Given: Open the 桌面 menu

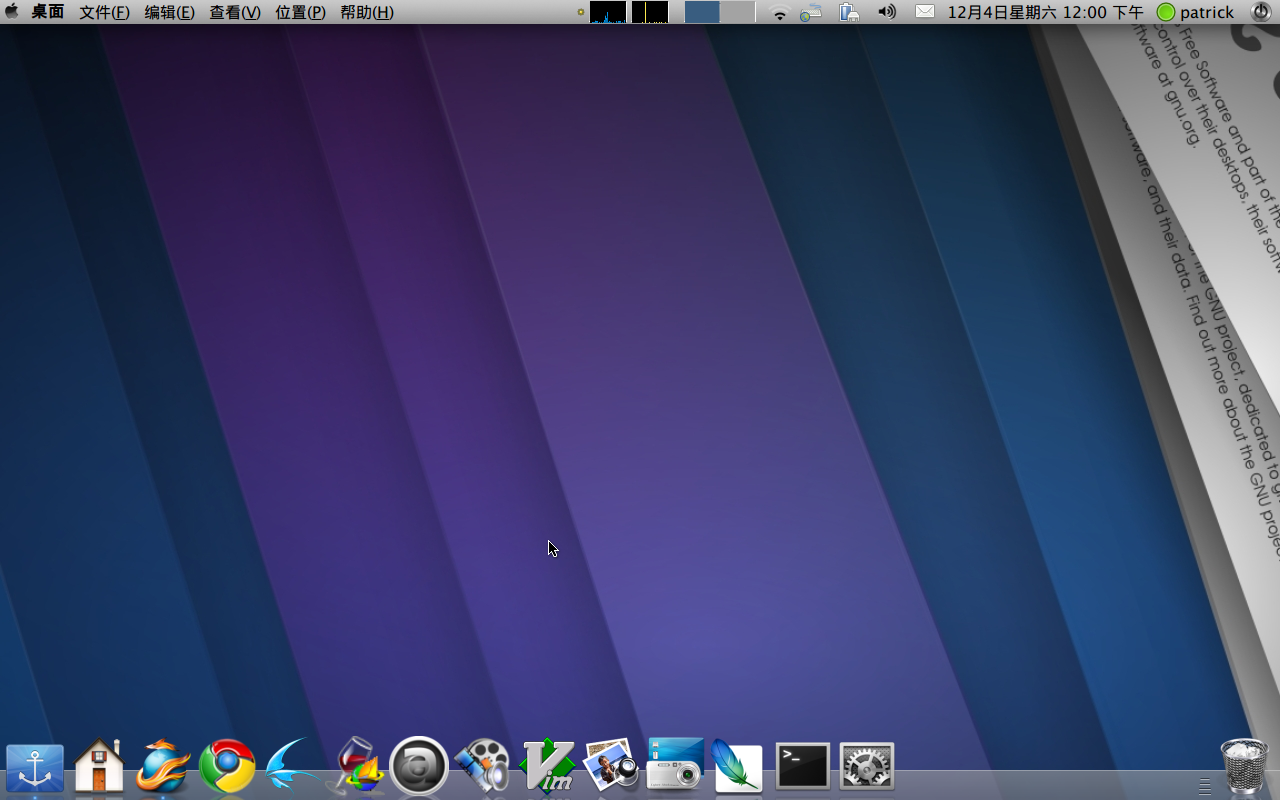Looking at the screenshot, I should 48,12.
